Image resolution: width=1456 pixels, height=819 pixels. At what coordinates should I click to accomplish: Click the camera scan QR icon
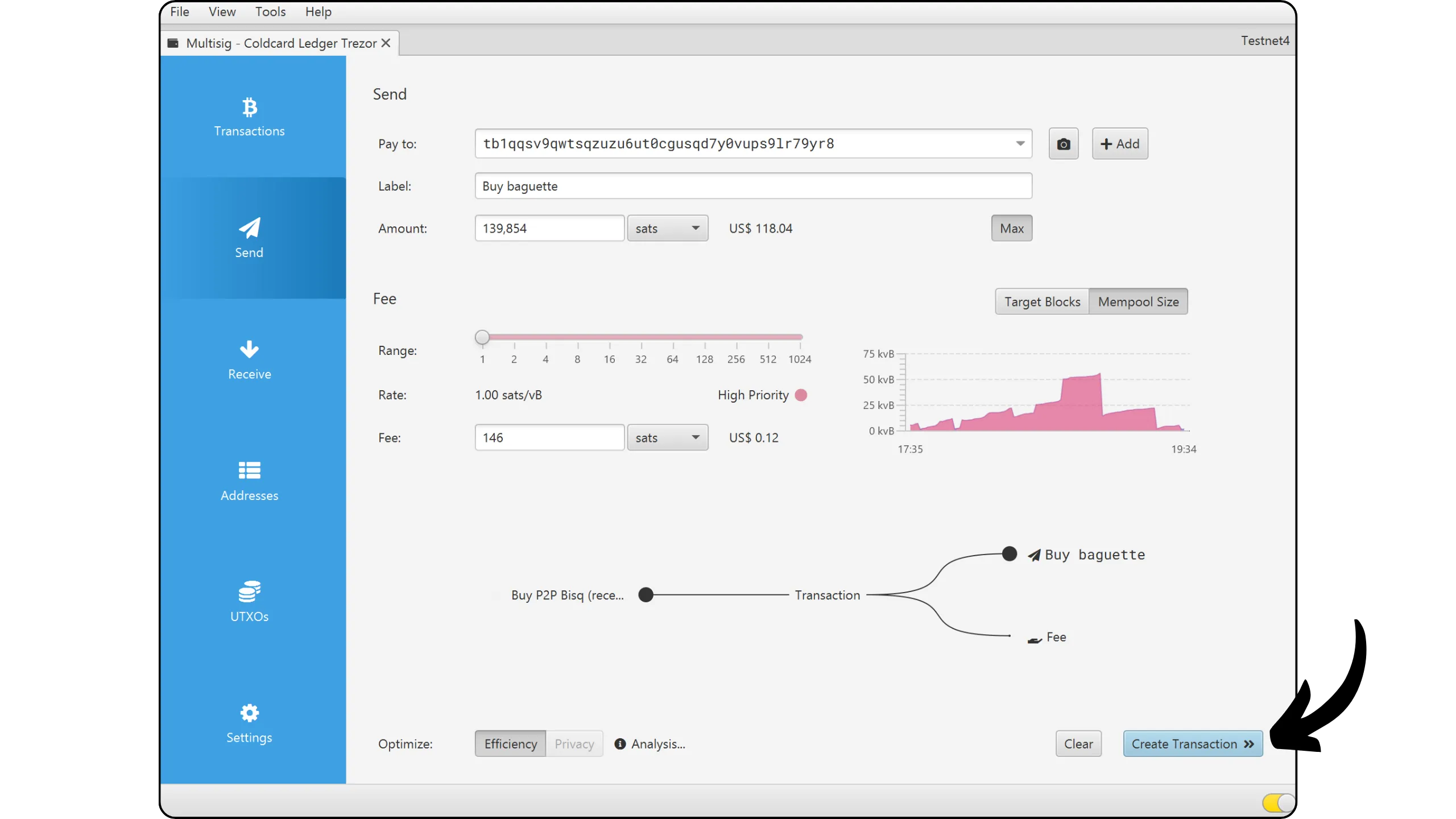pyautogui.click(x=1063, y=144)
